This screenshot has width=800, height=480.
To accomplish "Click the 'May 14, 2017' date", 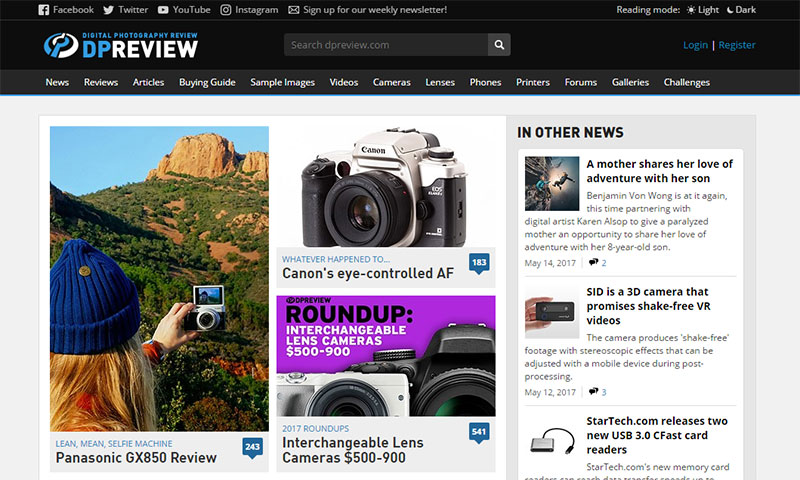I will (550, 263).
